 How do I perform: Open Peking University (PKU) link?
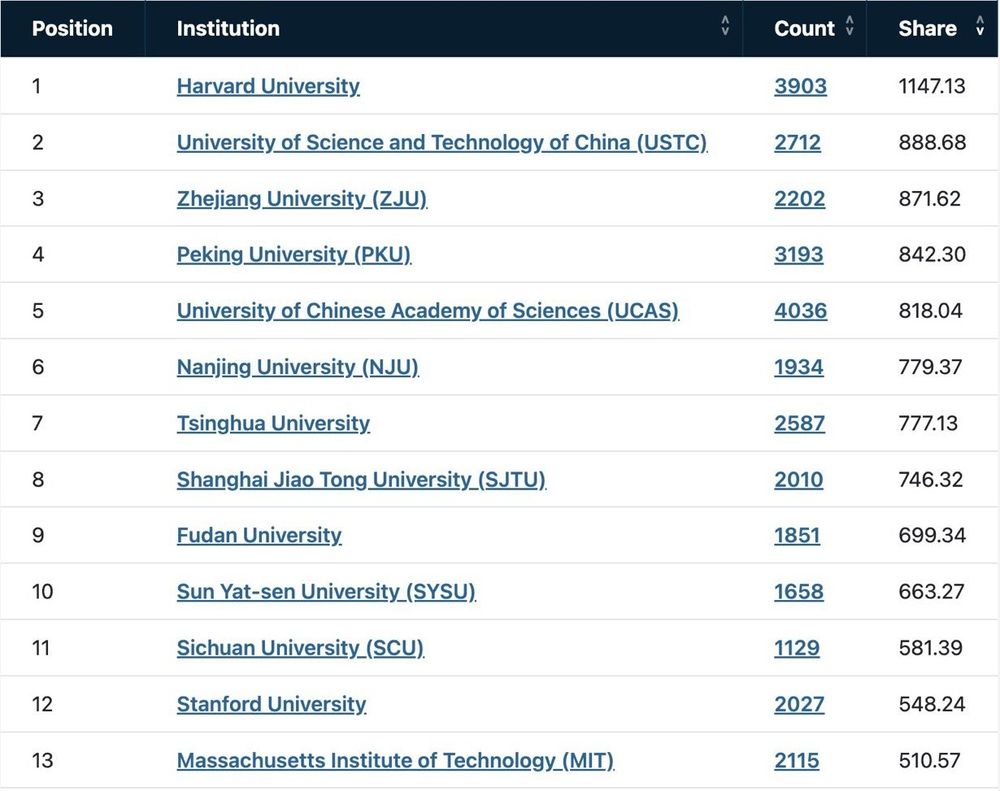tap(294, 255)
